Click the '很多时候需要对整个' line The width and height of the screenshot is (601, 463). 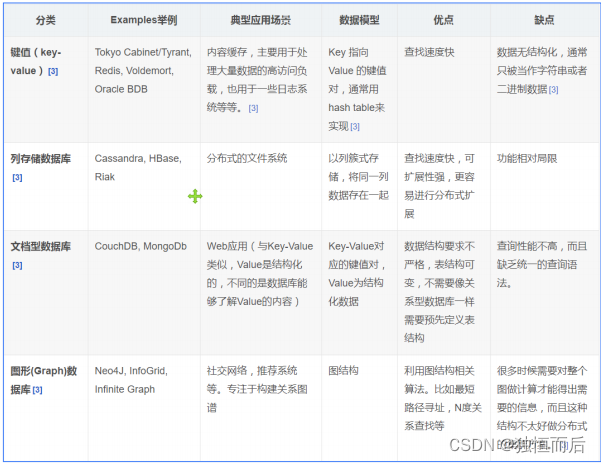tap(542, 371)
